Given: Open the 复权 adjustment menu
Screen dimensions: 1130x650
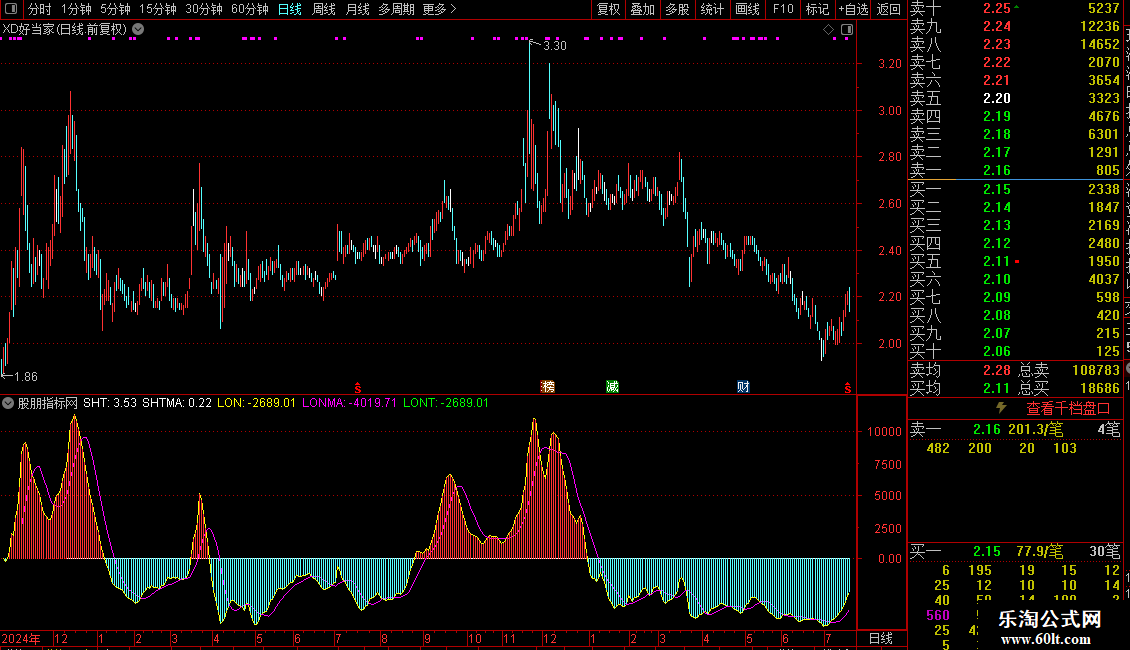Looking at the screenshot, I should coord(608,9).
